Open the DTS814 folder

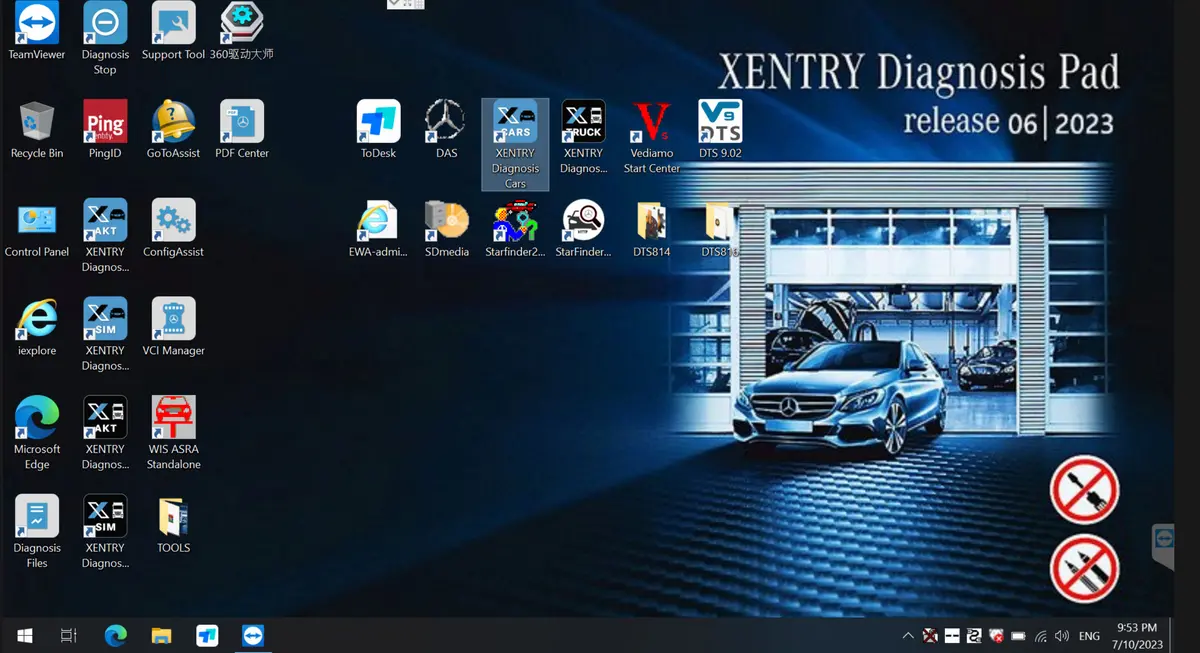point(651,228)
